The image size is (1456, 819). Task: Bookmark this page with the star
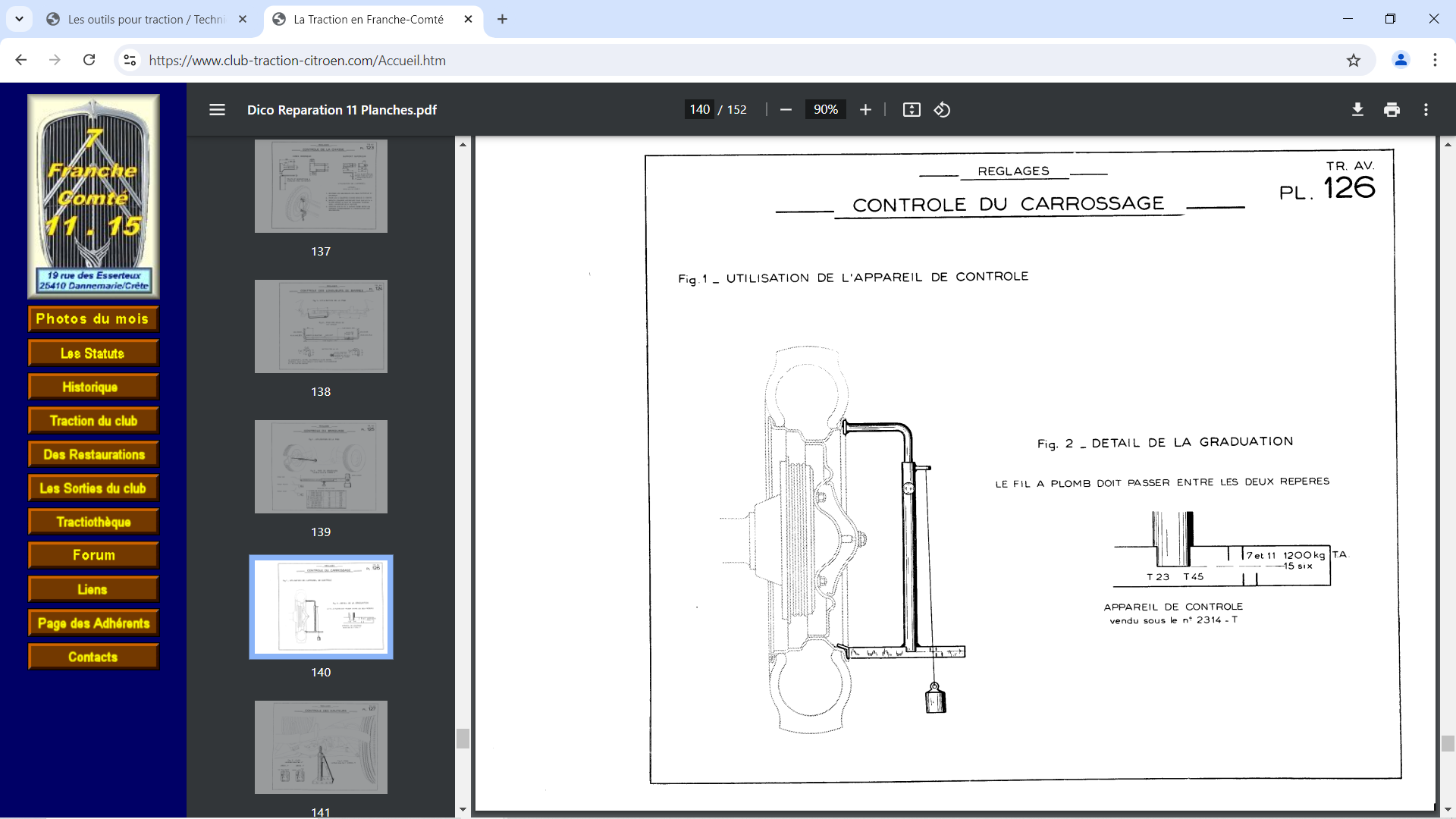pyautogui.click(x=1354, y=60)
